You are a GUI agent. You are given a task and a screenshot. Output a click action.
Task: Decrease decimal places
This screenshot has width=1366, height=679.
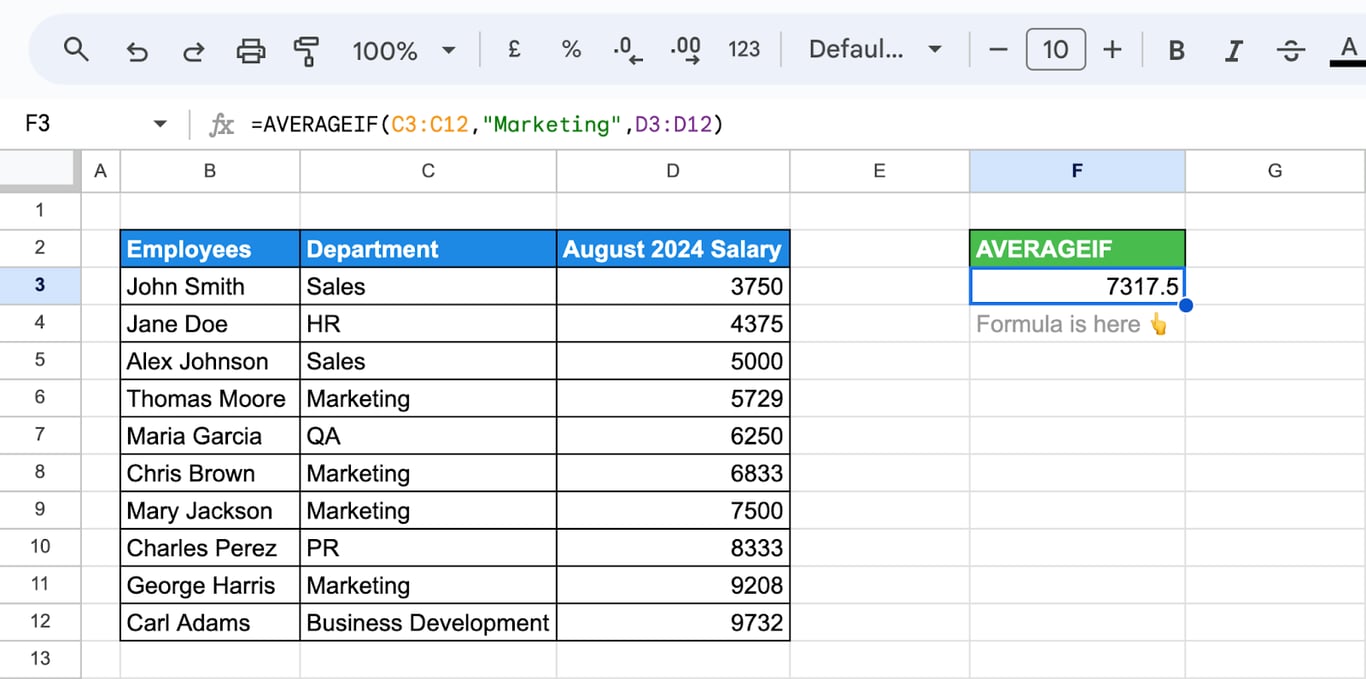[628, 50]
